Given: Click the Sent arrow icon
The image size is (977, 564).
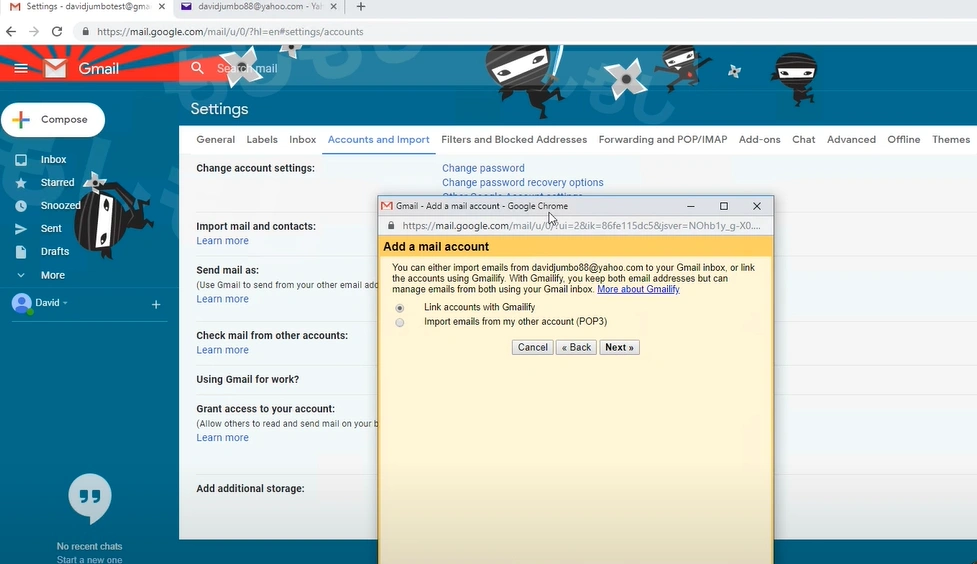Looking at the screenshot, I should coord(21,229).
